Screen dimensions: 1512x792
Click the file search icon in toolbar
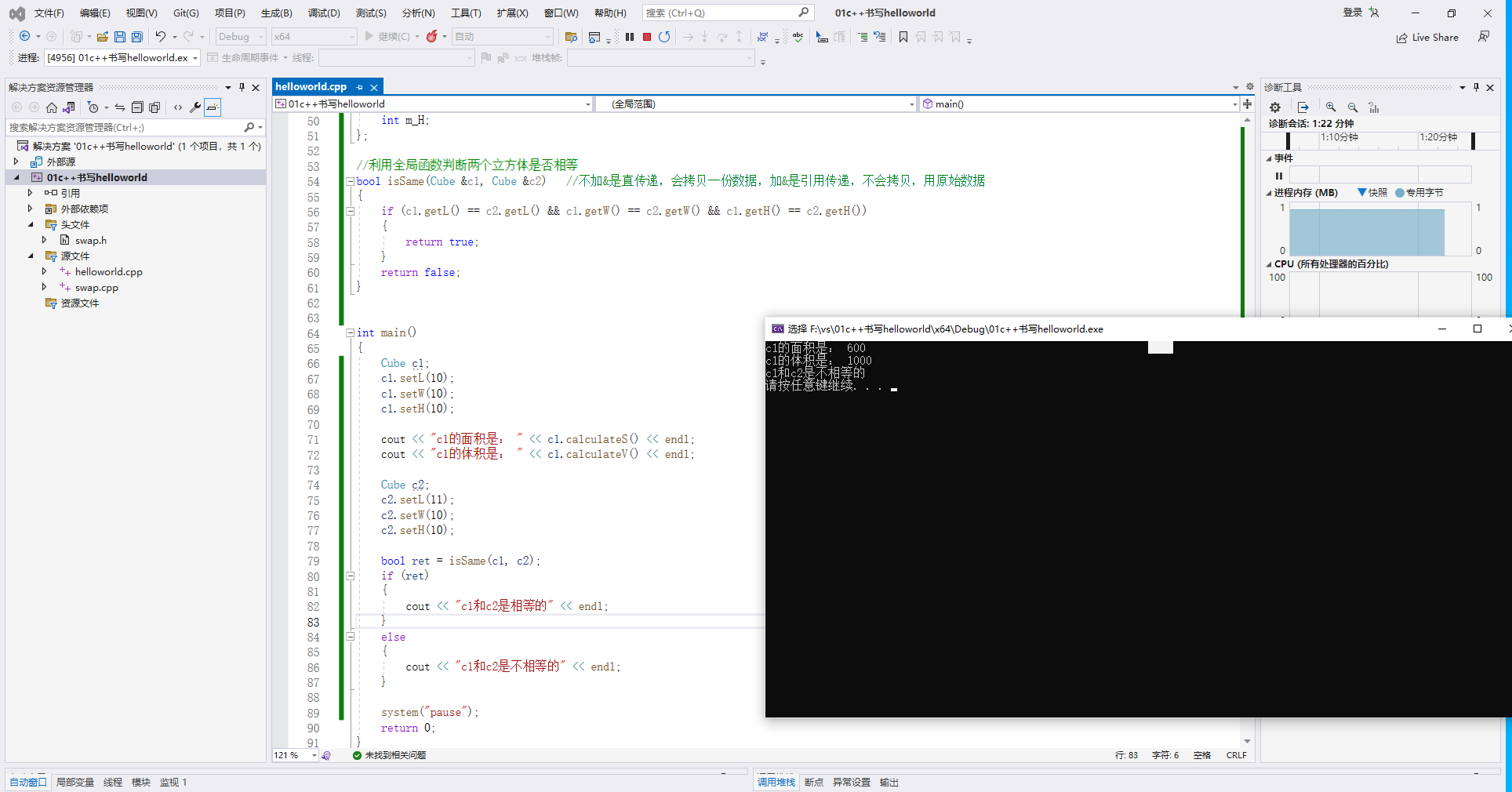(571, 37)
